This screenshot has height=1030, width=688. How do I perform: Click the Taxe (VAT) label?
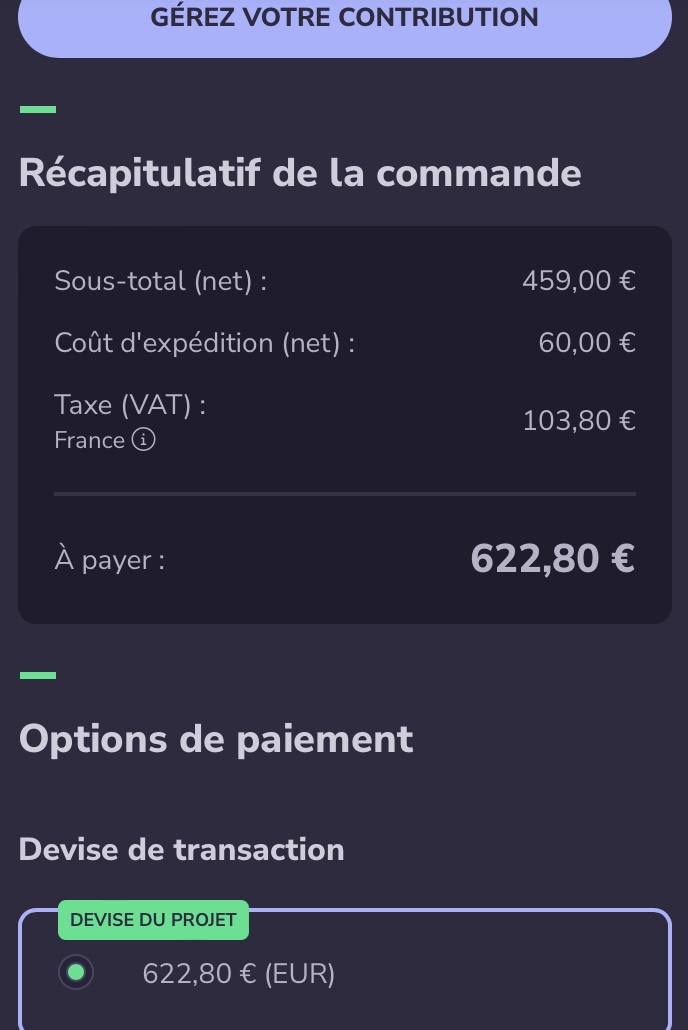point(130,405)
